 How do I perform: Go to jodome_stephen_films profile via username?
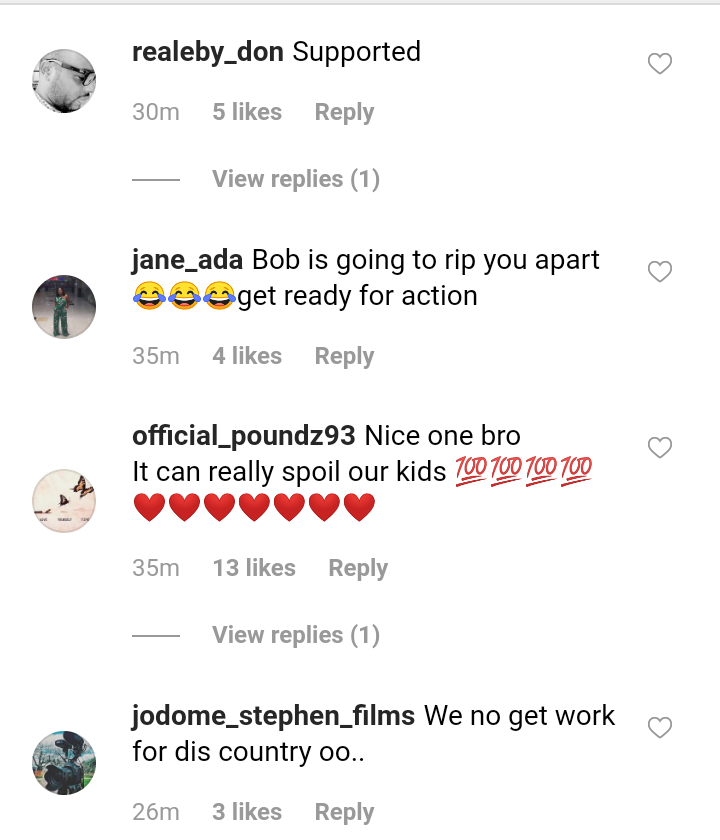click(x=273, y=716)
